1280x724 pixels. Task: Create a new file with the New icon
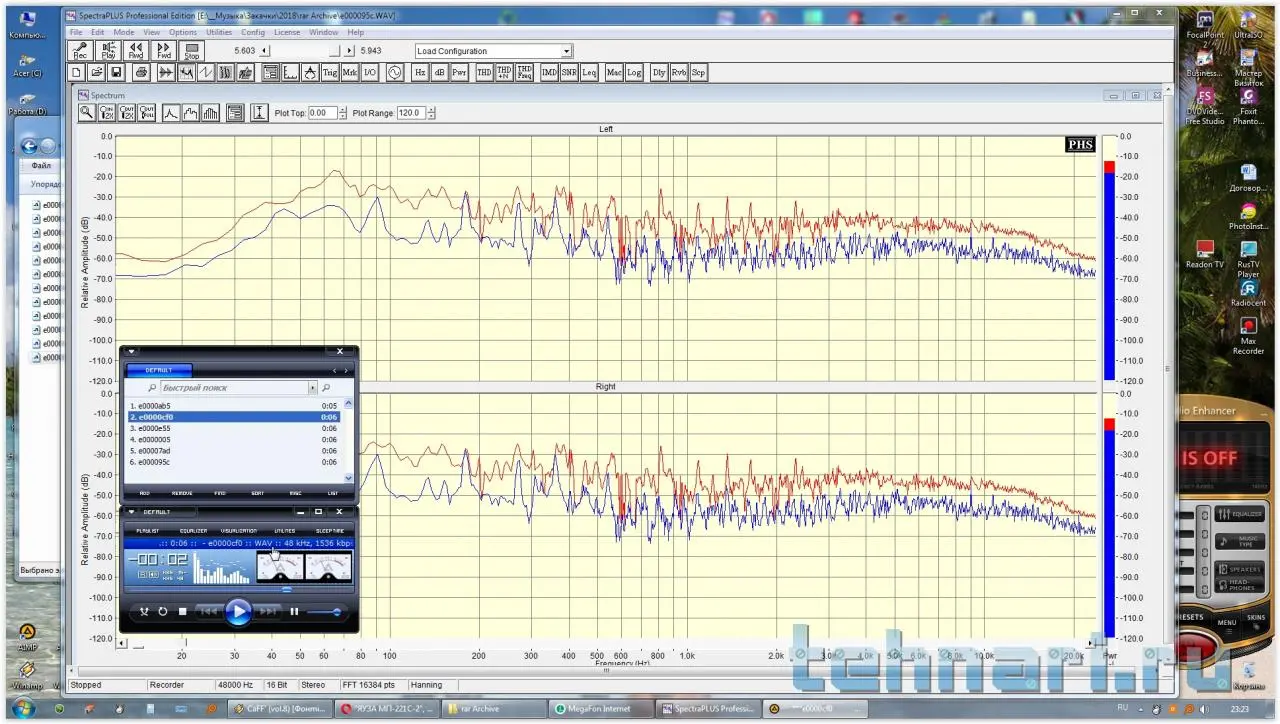click(77, 73)
